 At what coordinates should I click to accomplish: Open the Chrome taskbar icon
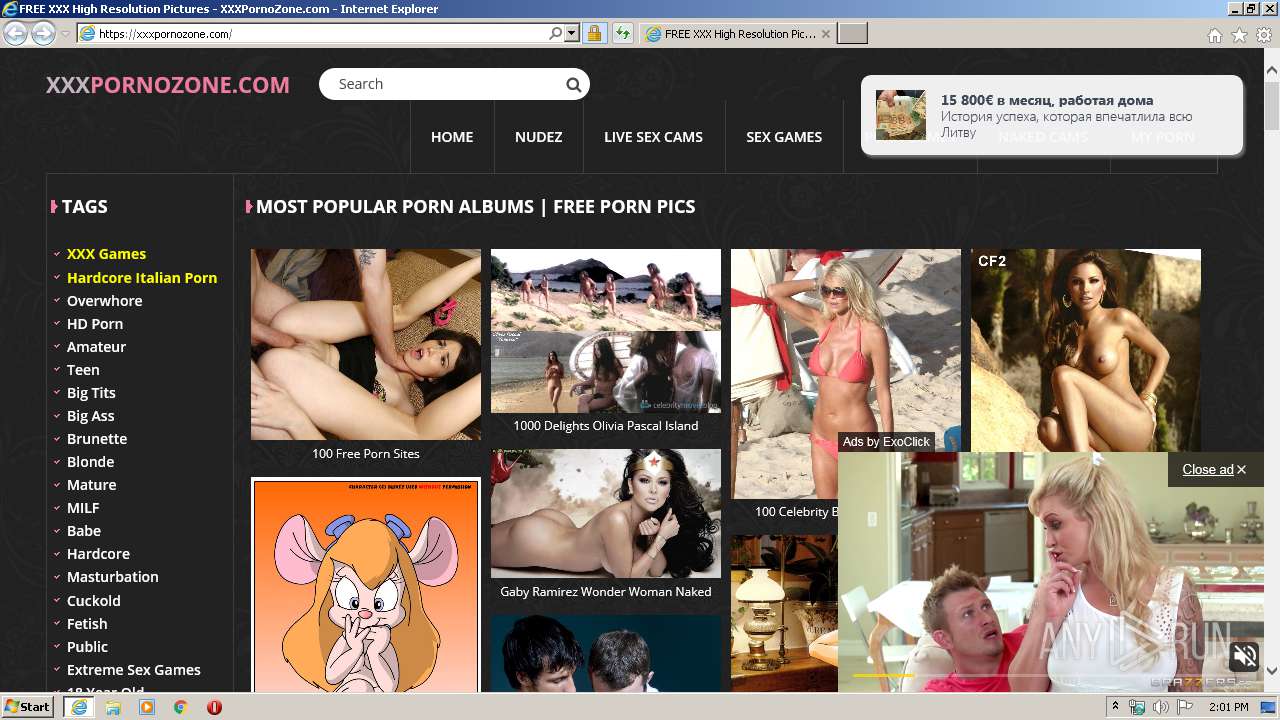click(181, 707)
